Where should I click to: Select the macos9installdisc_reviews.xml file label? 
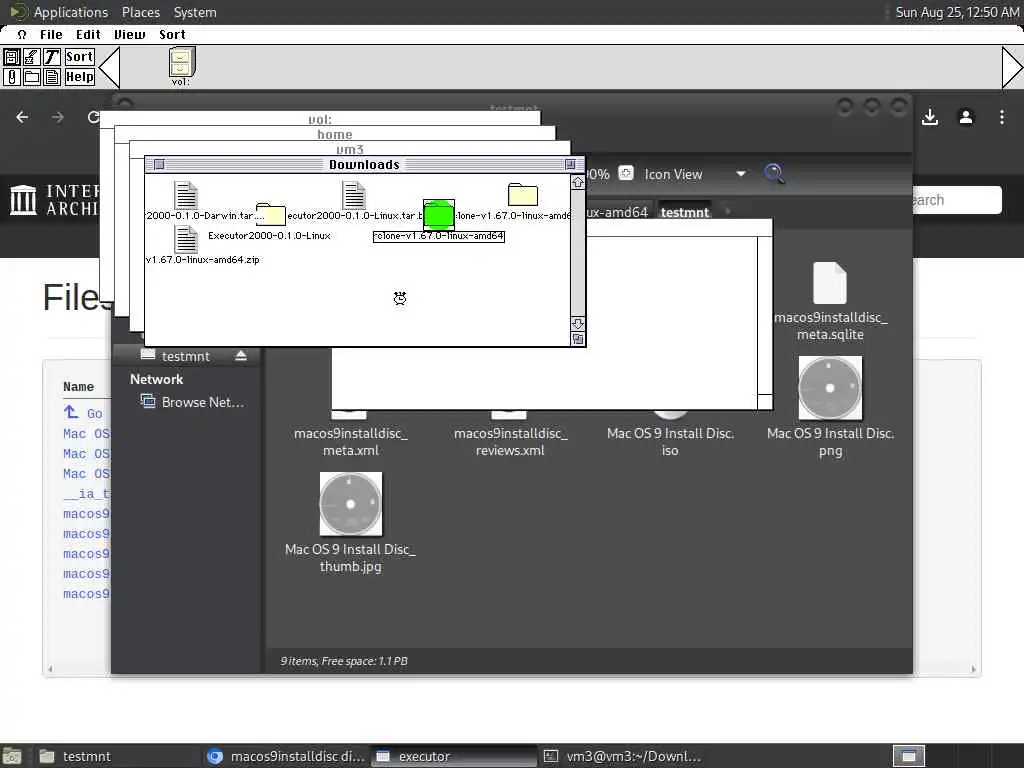pyautogui.click(x=510, y=441)
